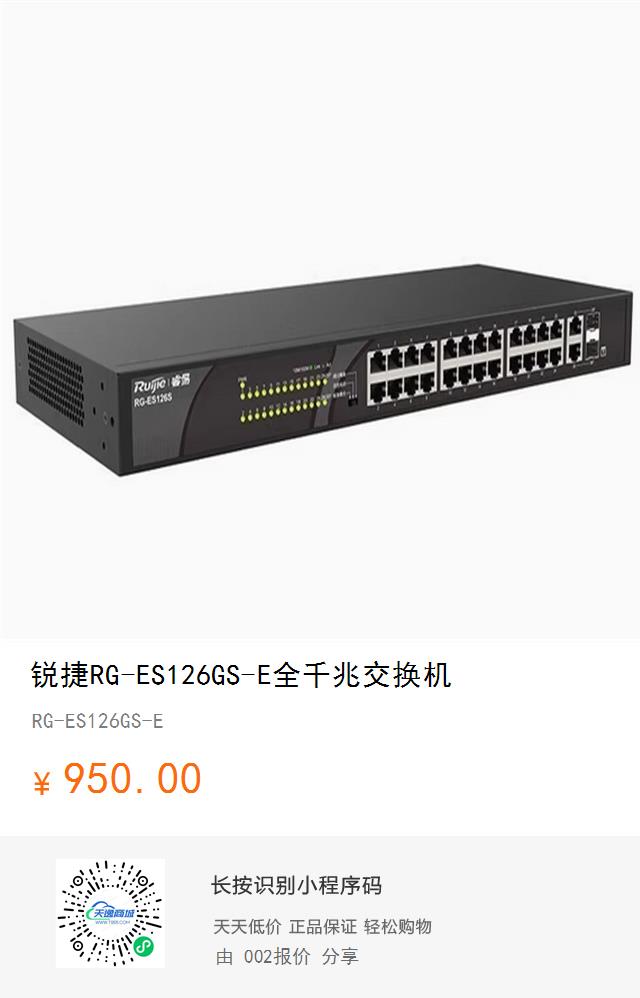Click the orange ¥ currency symbol

point(41,783)
